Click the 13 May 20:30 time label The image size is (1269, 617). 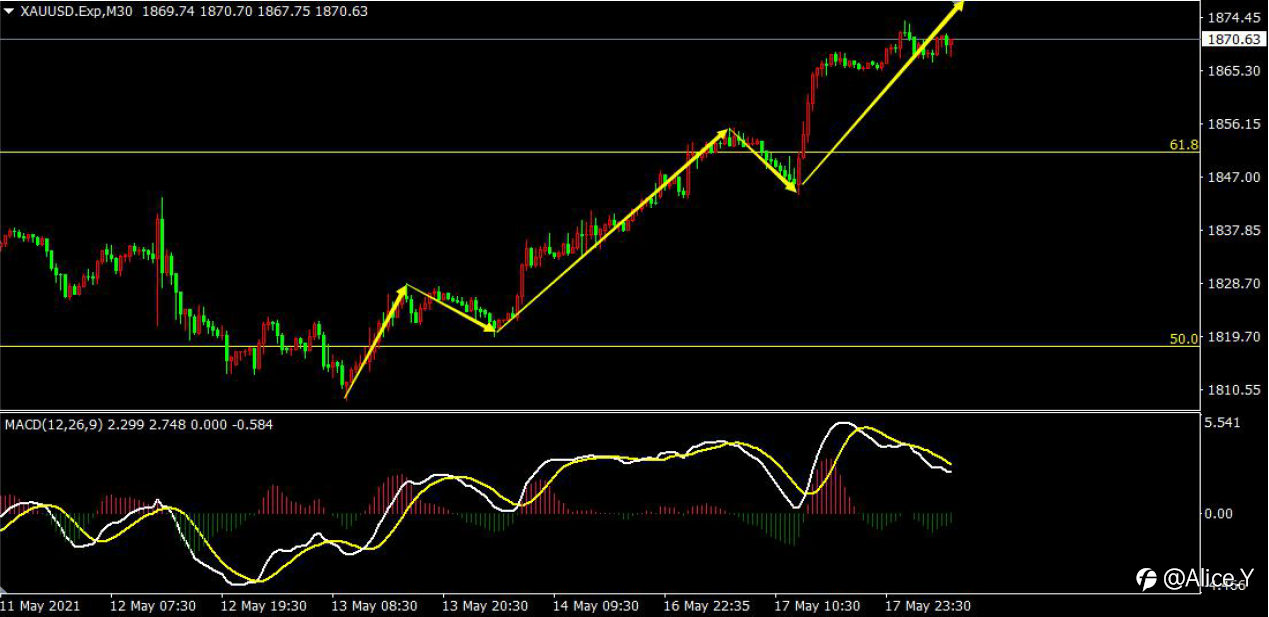tap(484, 606)
